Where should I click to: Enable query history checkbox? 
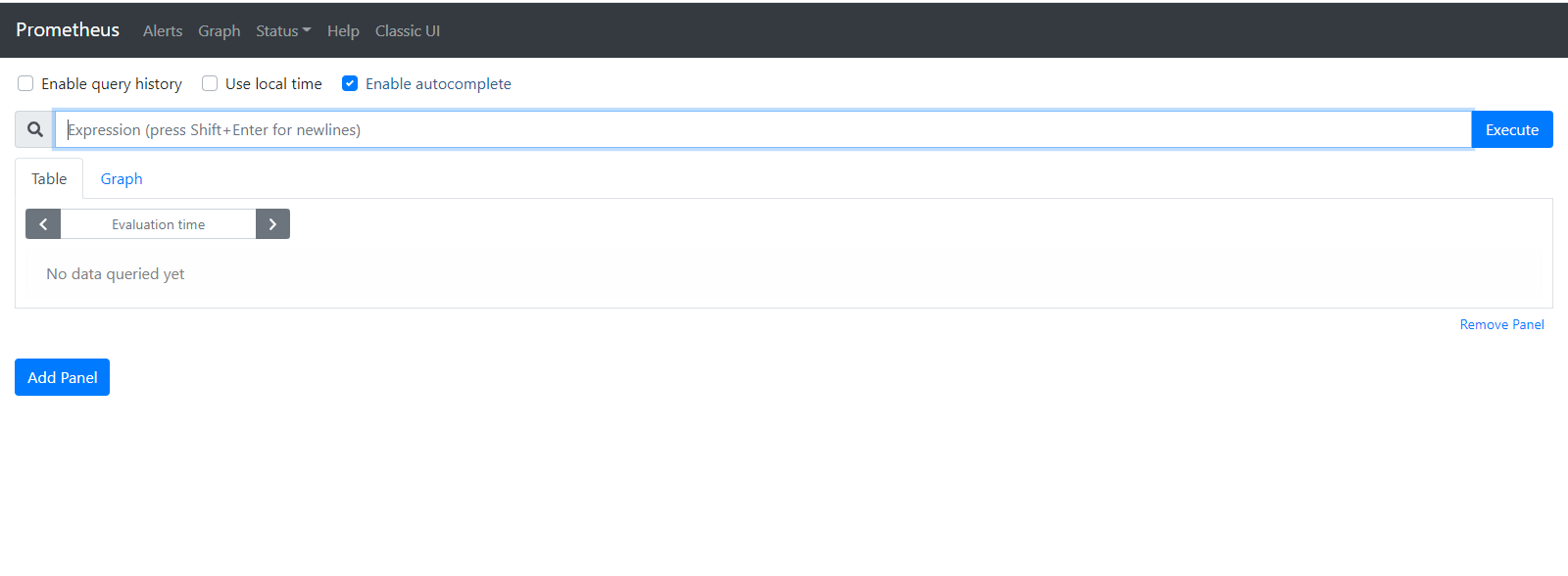[x=25, y=83]
